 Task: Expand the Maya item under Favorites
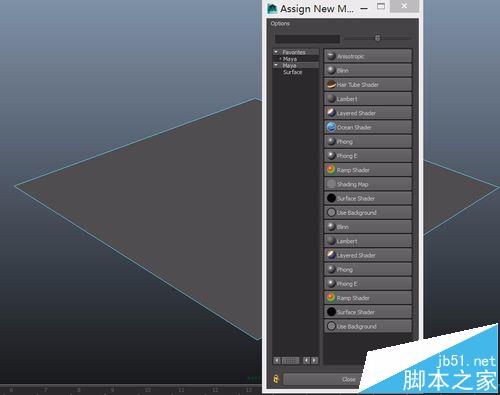tap(281, 59)
